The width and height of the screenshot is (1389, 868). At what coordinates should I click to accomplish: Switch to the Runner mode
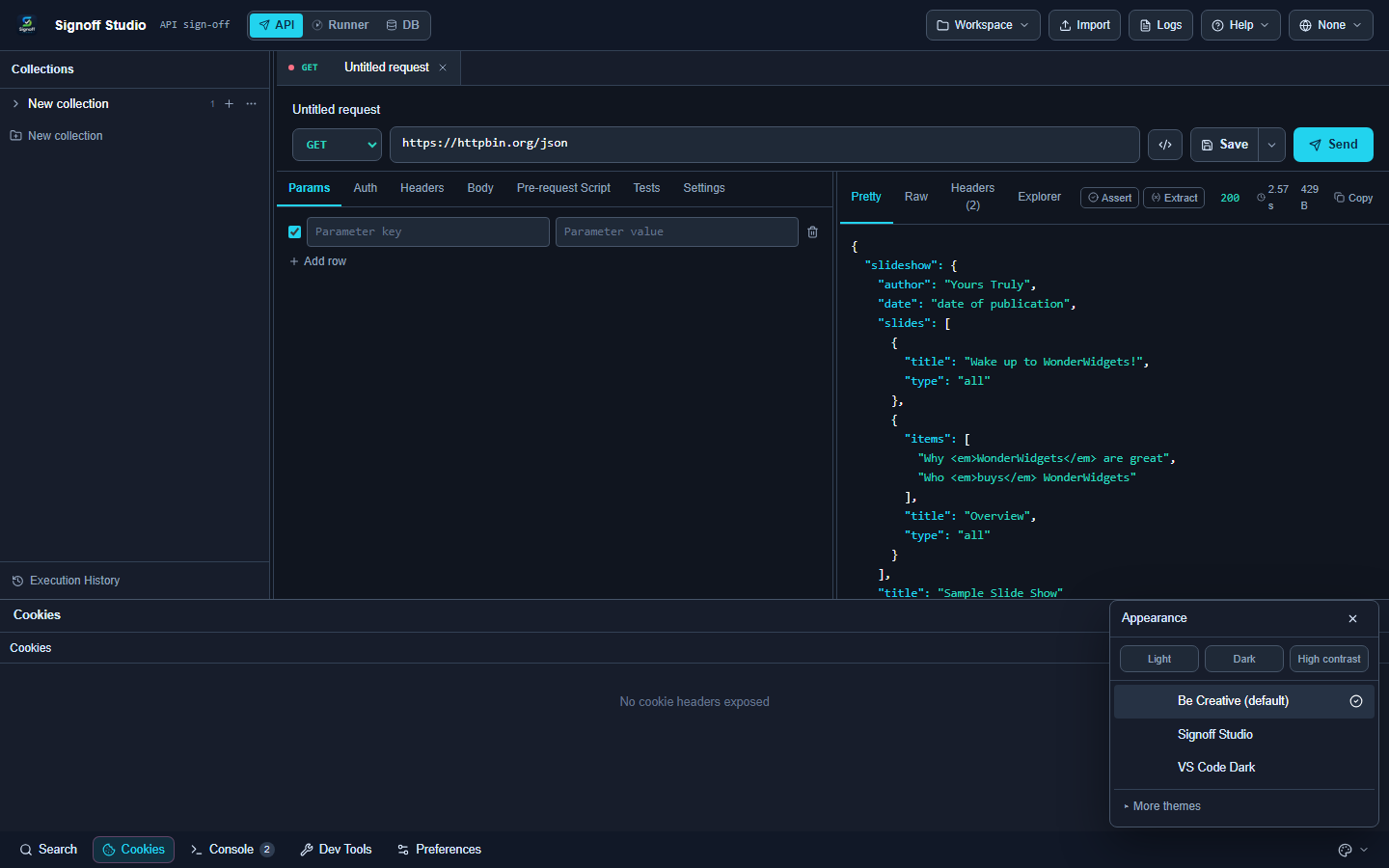340,25
